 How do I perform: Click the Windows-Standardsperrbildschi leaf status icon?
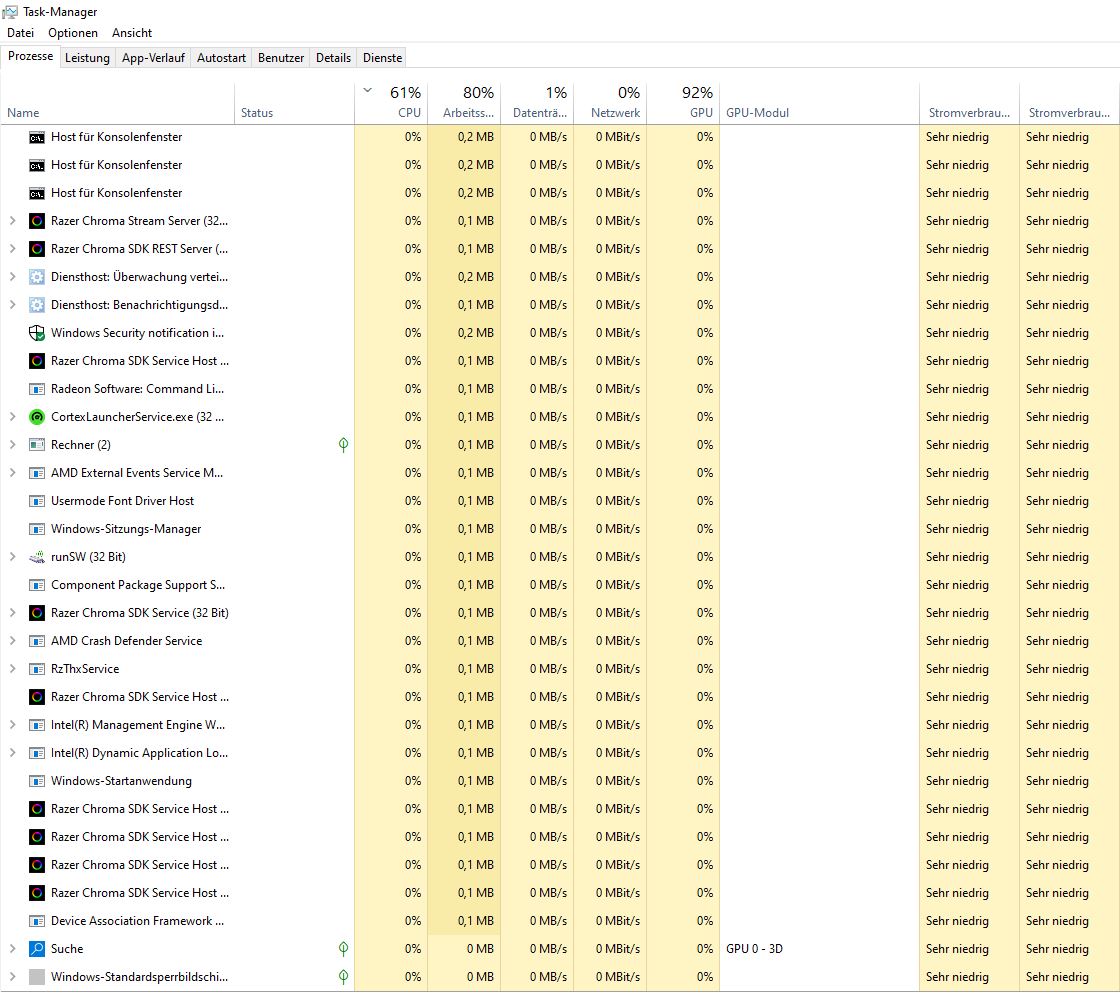click(x=344, y=977)
